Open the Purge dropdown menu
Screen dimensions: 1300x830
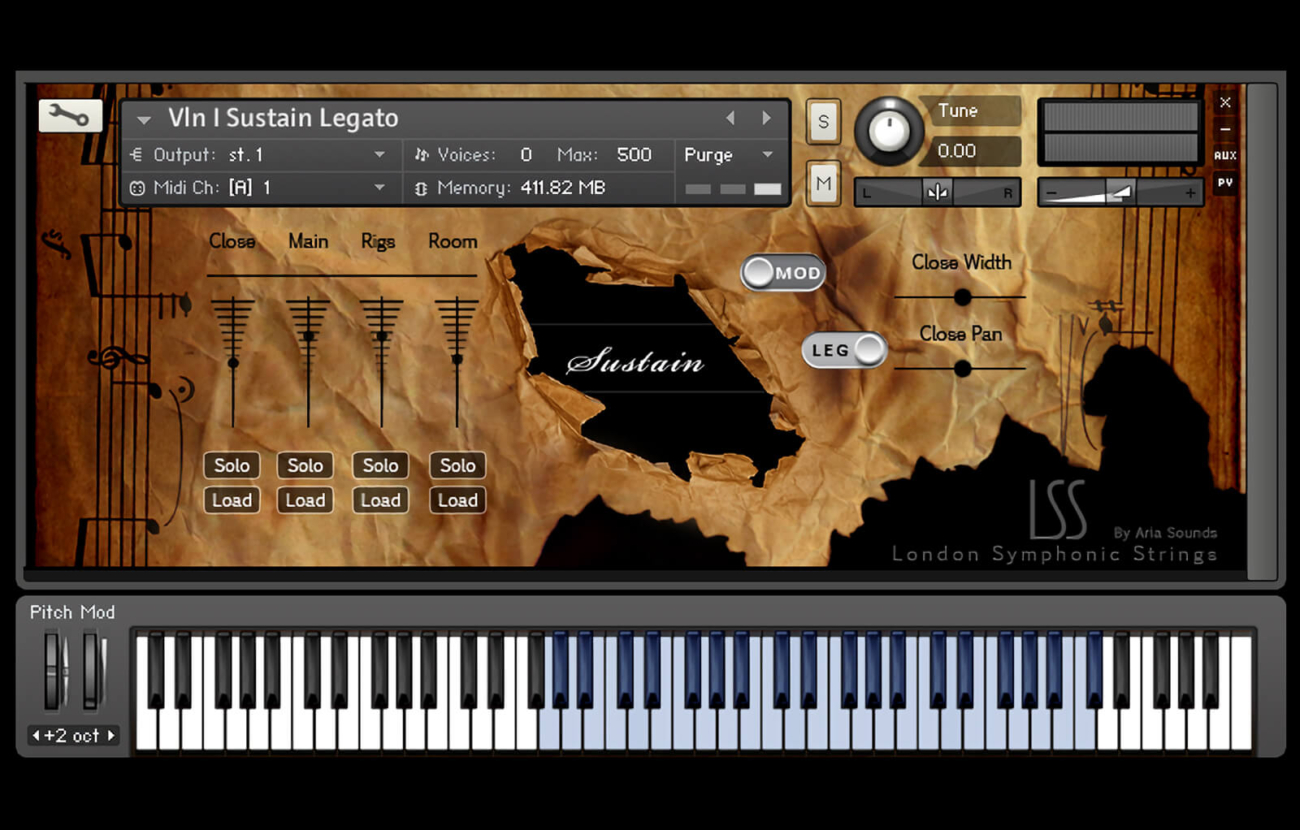[x=767, y=155]
